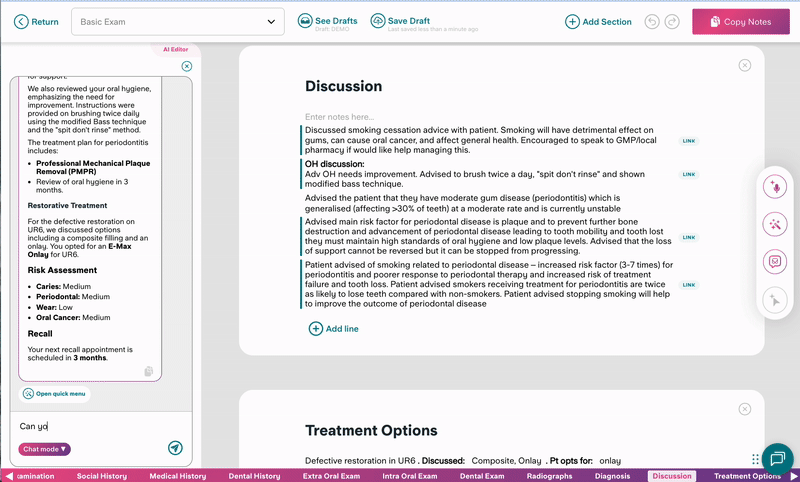This screenshot has width=800, height=482.
Task: Close the AI Editor panel
Action: [187, 66]
